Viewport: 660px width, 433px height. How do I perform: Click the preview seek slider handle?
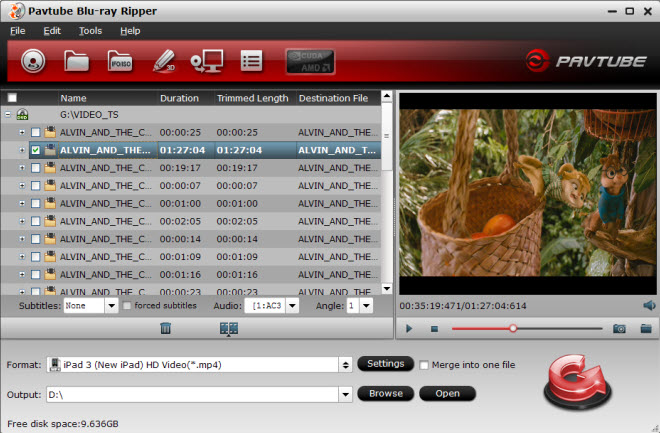pos(513,328)
